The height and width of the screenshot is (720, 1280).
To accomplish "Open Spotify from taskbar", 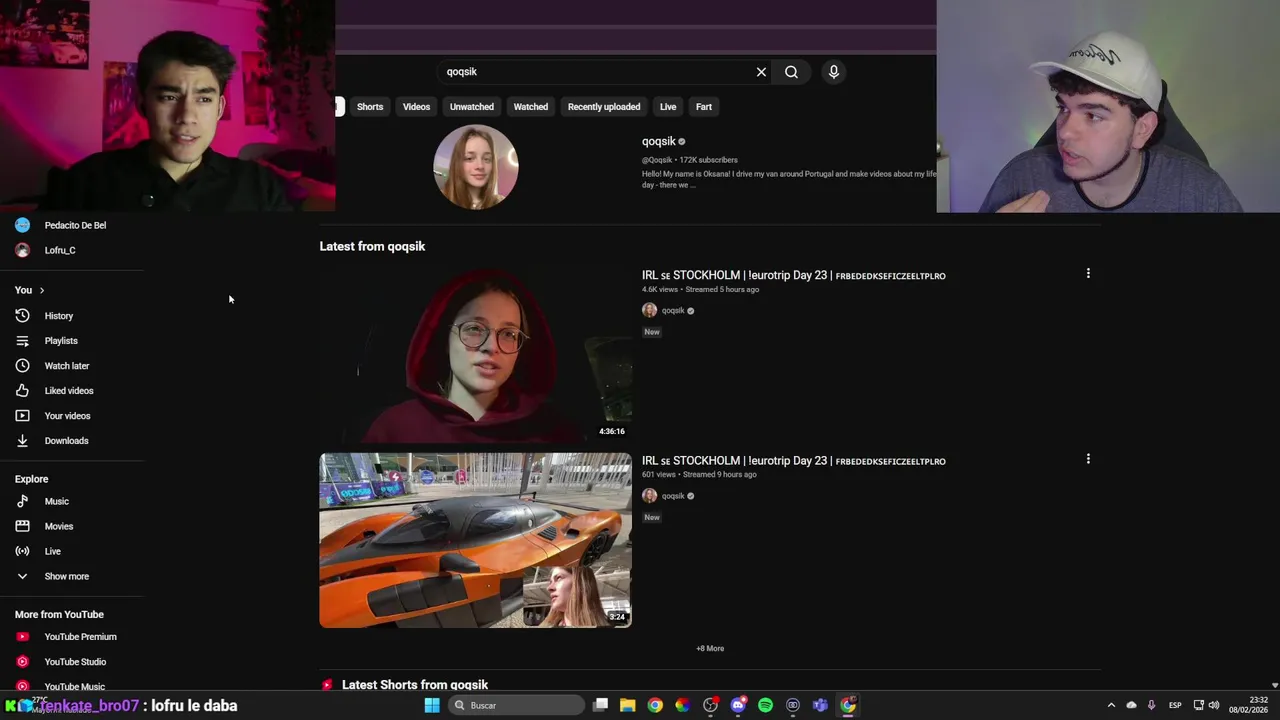I will (x=765, y=705).
